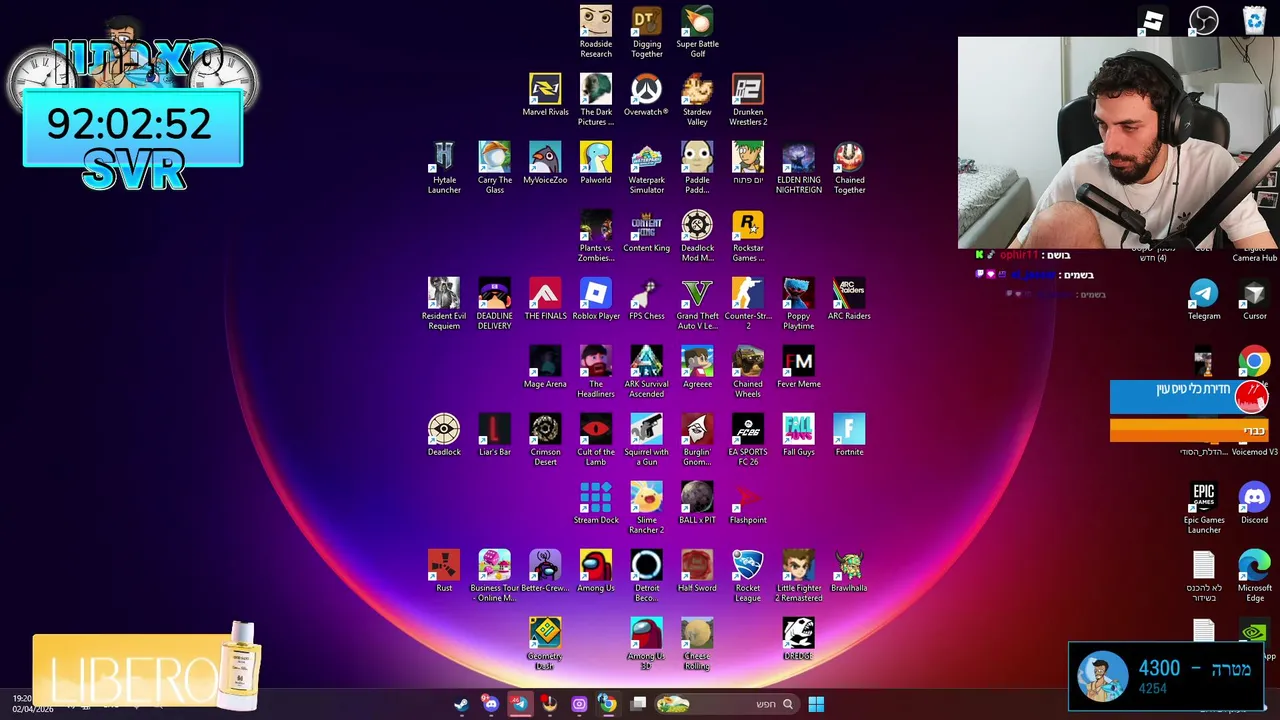Viewport: 1280px width, 720px height.
Task: Open BALL x PIT
Action: coord(697,504)
